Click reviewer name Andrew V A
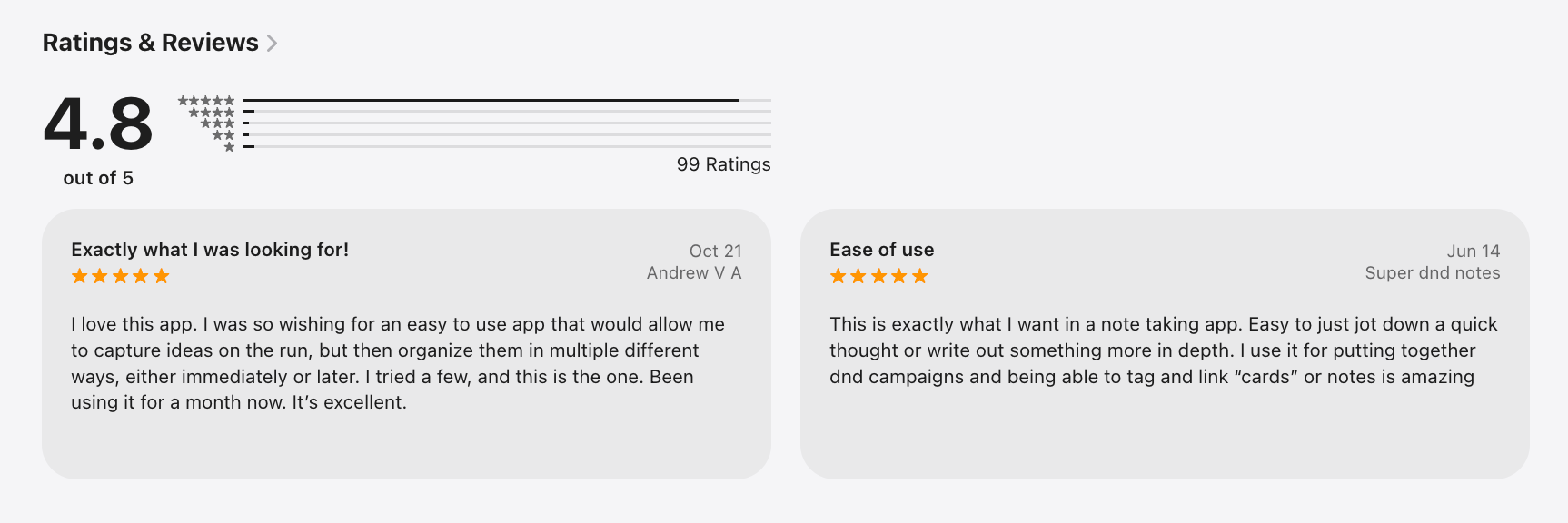Viewport: 1568px width, 523px height. pyautogui.click(x=693, y=272)
